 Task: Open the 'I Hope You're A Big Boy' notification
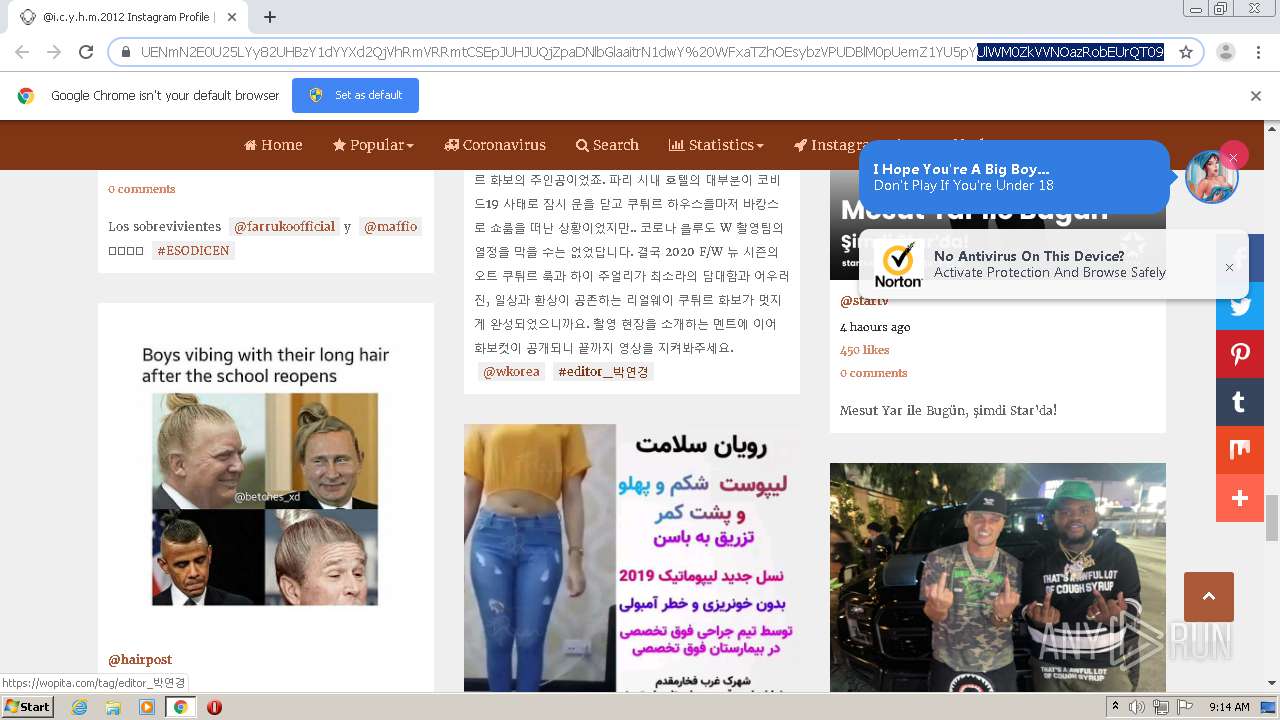point(1014,177)
